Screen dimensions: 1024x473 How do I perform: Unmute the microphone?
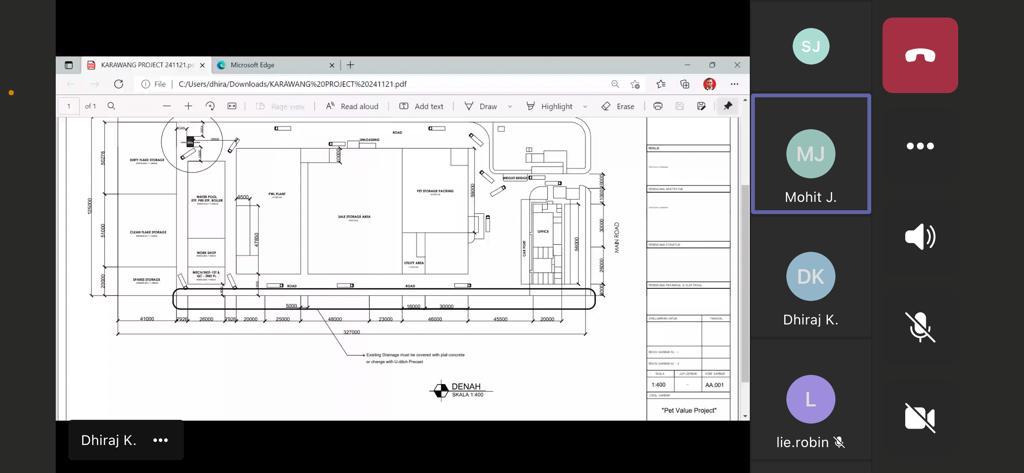[x=919, y=327]
